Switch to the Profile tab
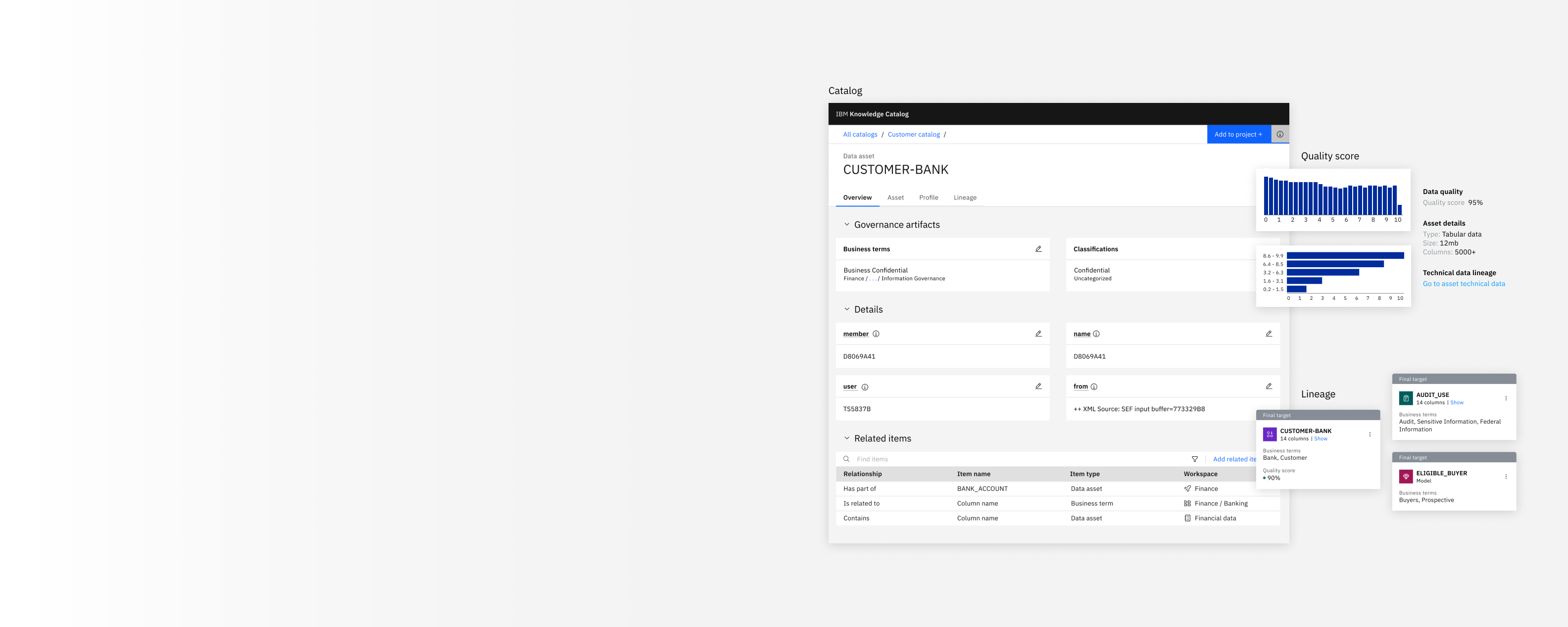 (929, 197)
